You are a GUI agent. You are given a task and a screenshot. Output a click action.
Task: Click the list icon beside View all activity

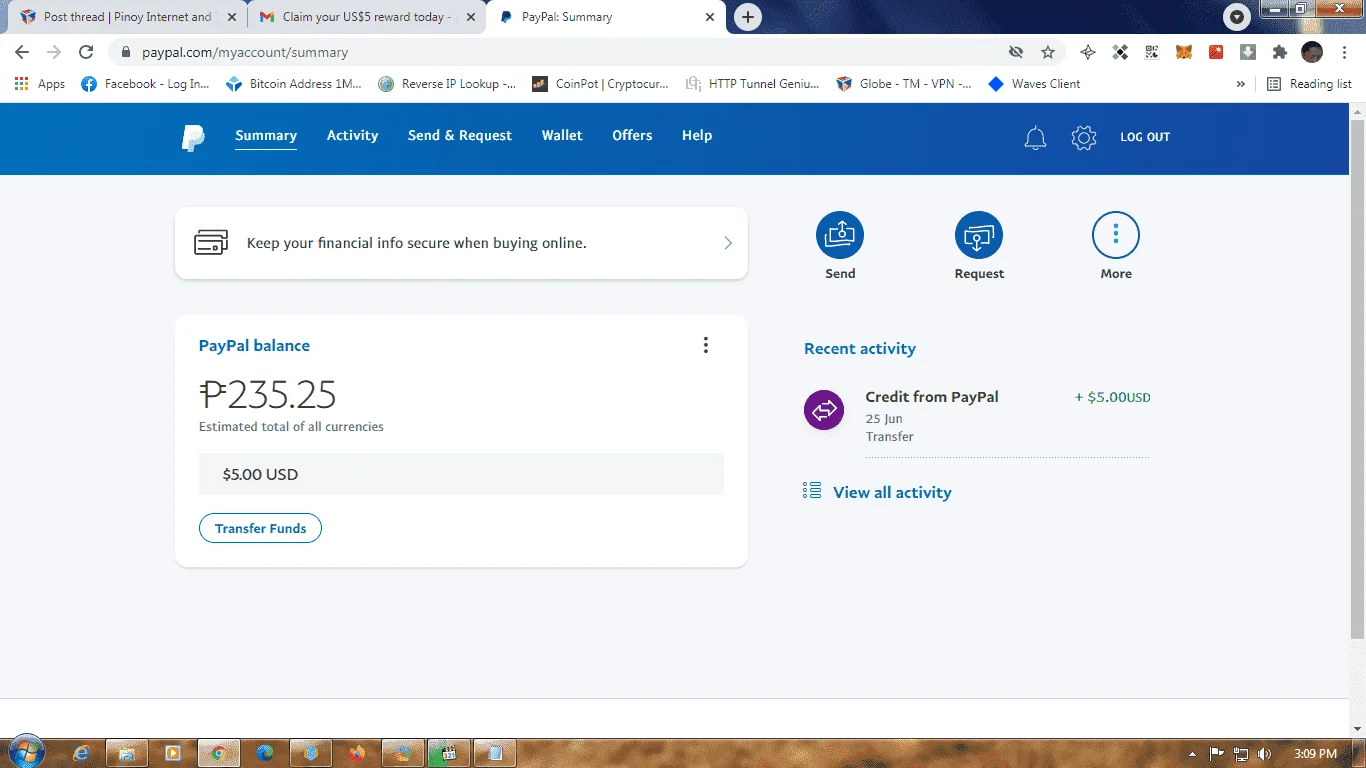point(811,490)
